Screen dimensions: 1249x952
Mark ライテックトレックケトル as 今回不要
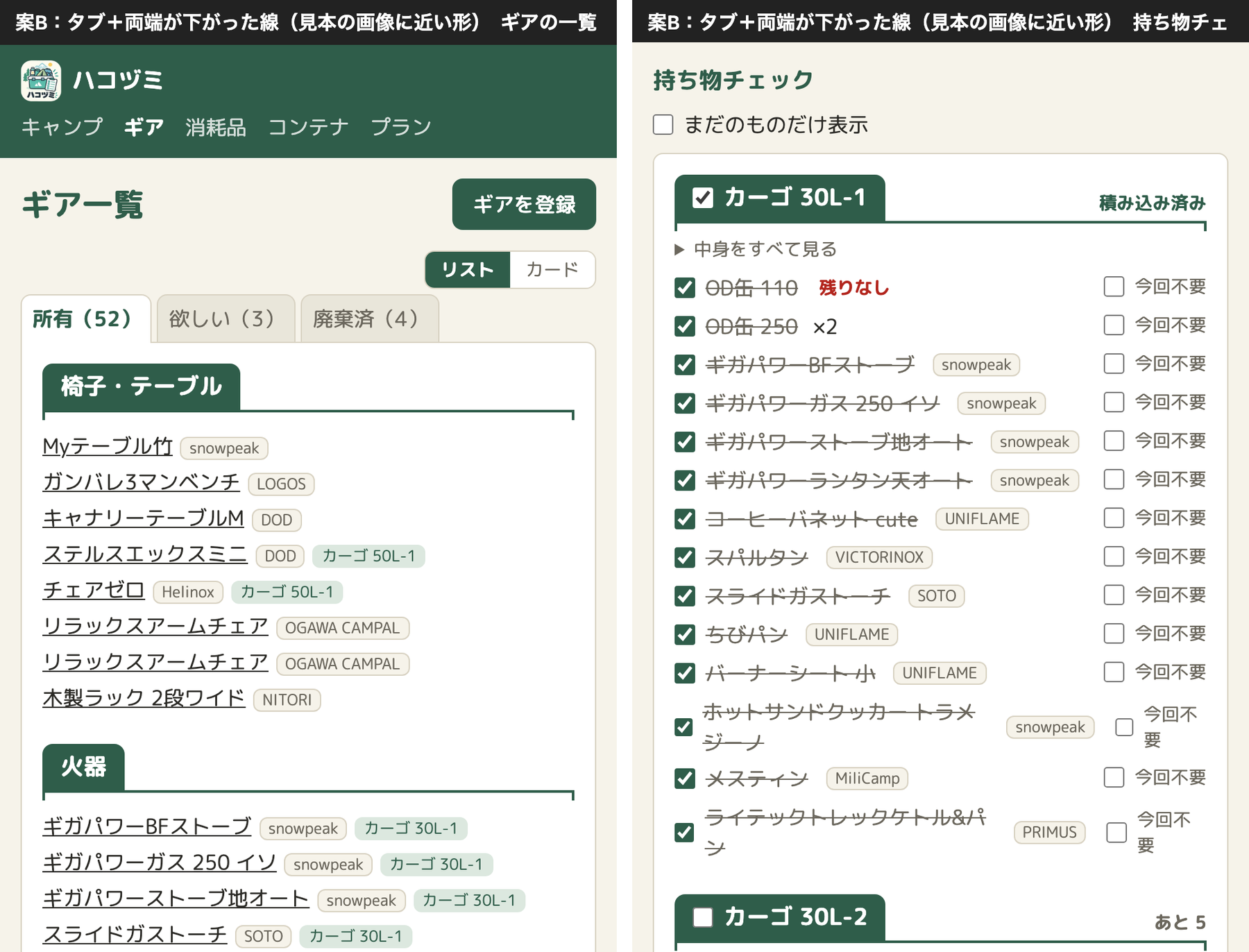[x=1116, y=833]
